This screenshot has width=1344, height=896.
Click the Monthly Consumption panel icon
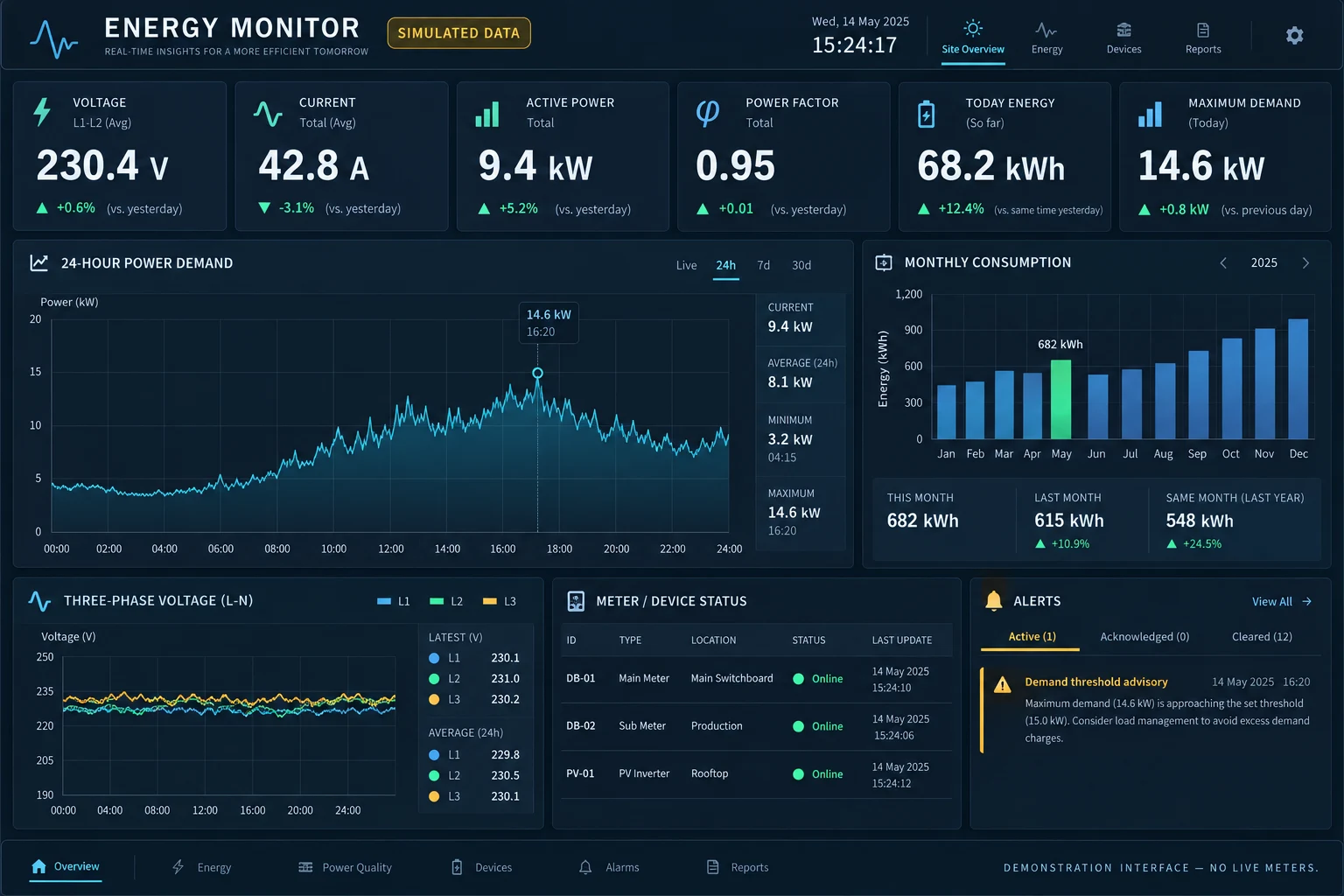click(x=884, y=262)
